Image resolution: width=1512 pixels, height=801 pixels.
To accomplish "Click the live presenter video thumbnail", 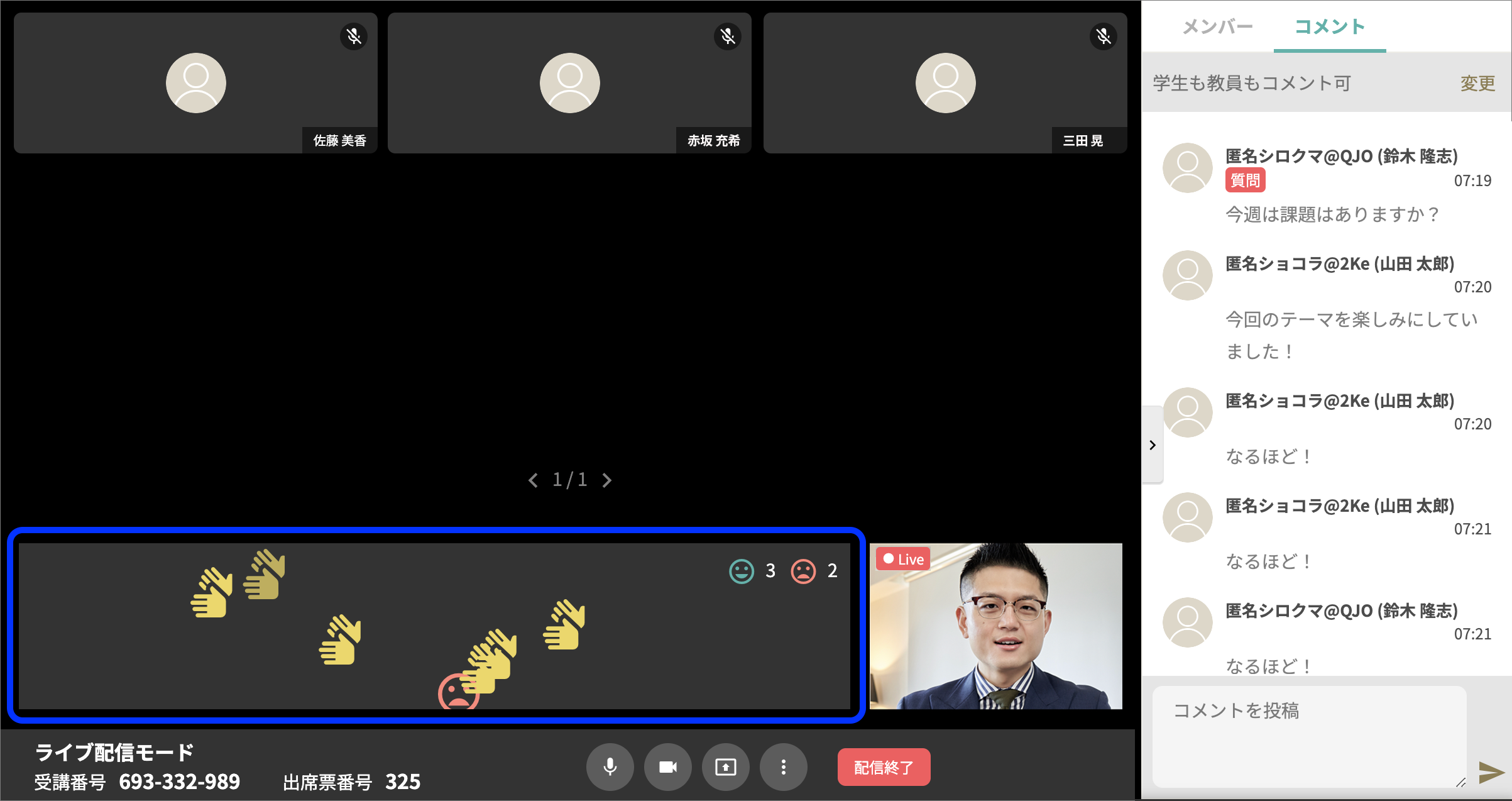I will [996, 626].
